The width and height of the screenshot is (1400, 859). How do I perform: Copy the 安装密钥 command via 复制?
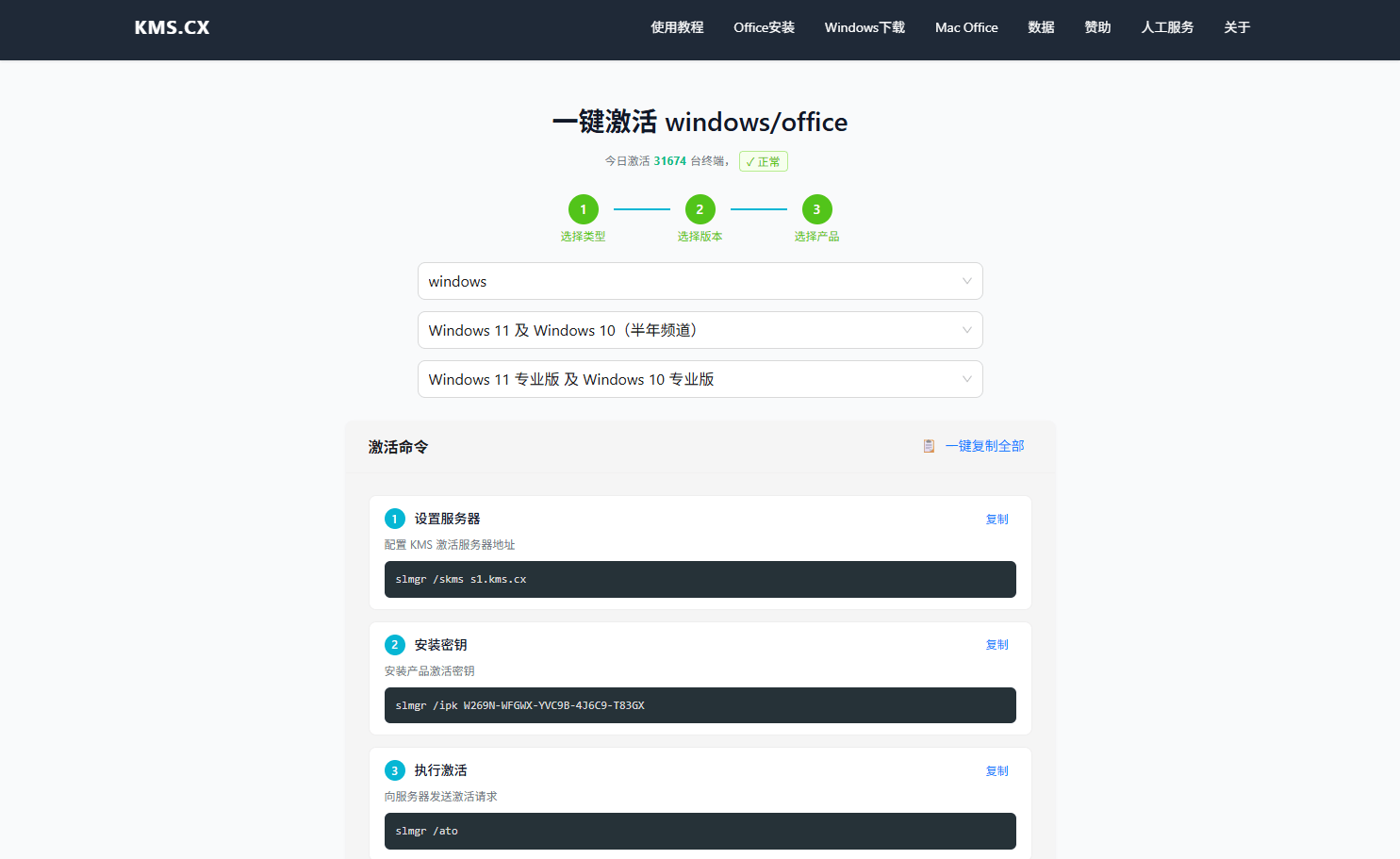(x=997, y=645)
